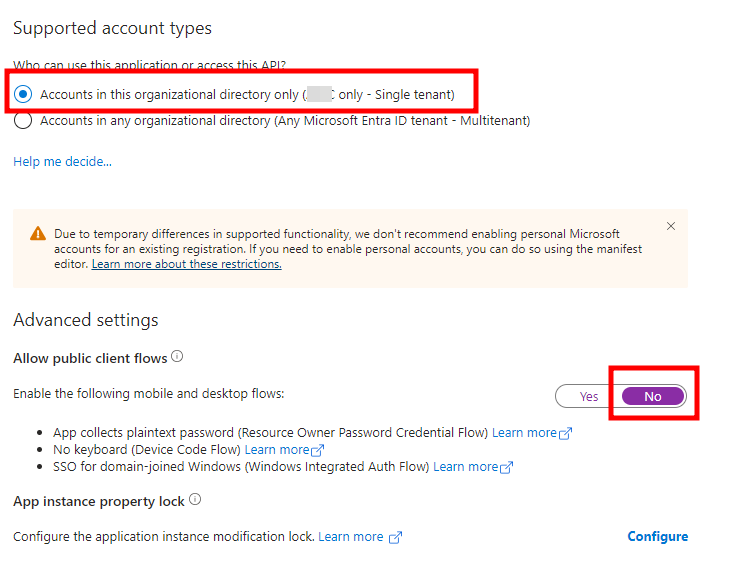The height and width of the screenshot is (570, 745).
Task: Open Learn more for Device Code Flow
Action: click(276, 450)
